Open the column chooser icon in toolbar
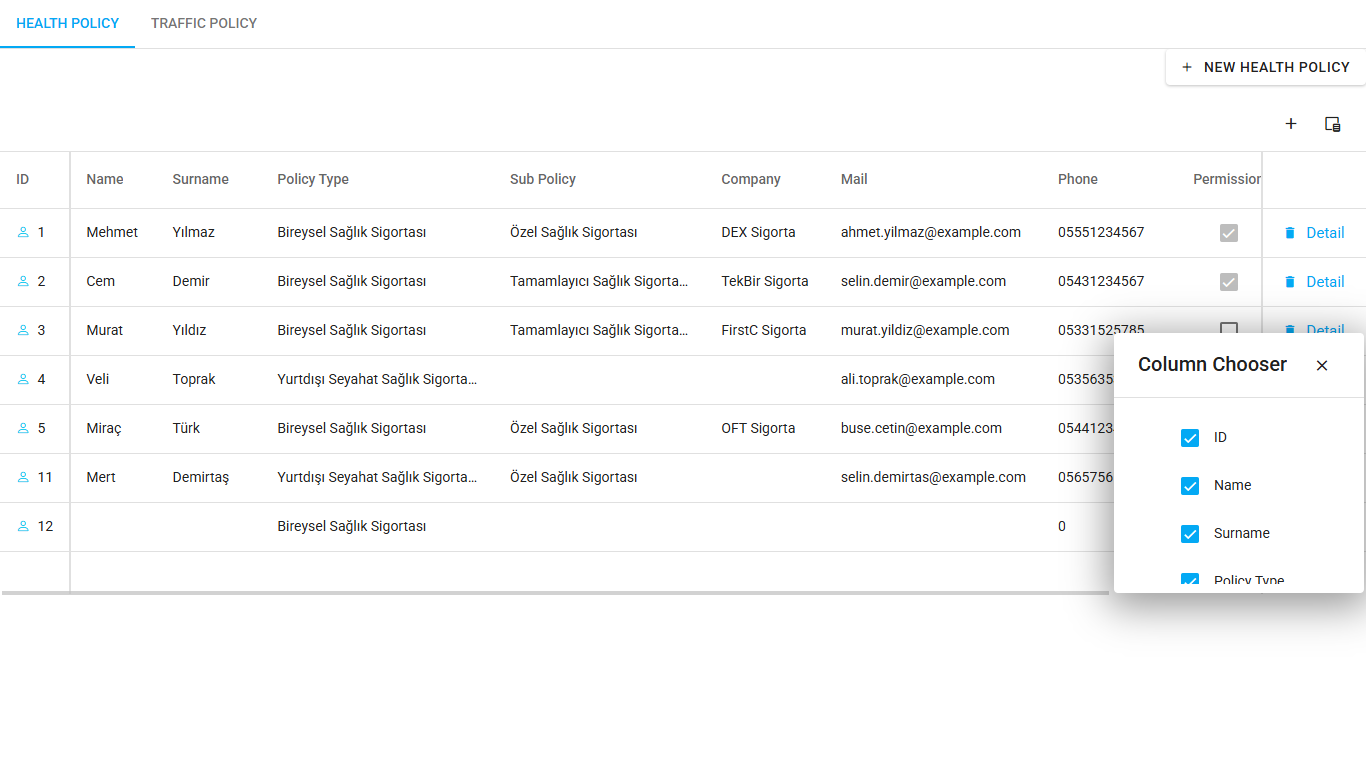1366x768 pixels. [x=1332, y=124]
